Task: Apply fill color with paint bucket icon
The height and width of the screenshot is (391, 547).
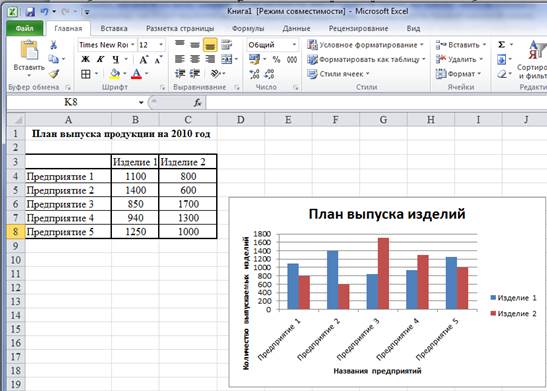Action: click(114, 74)
